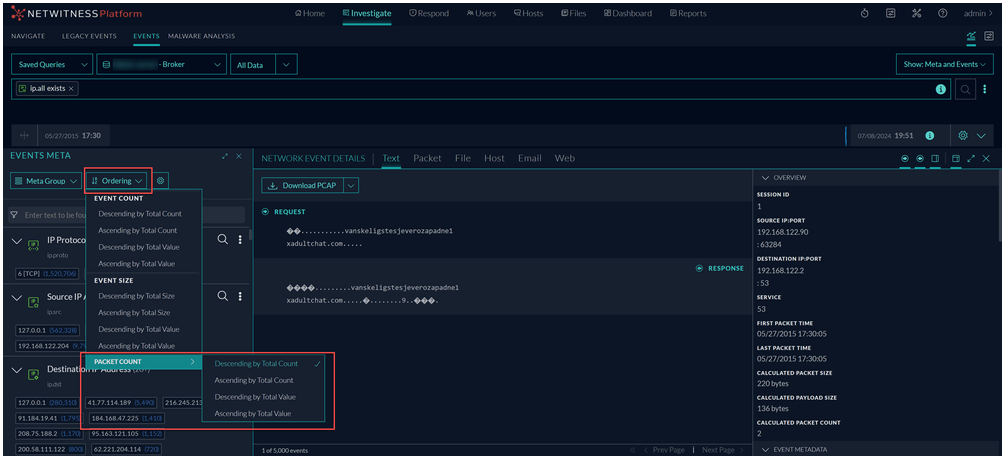The image size is (1005, 457).
Task: Collapse the Overview section
Action: 765,178
